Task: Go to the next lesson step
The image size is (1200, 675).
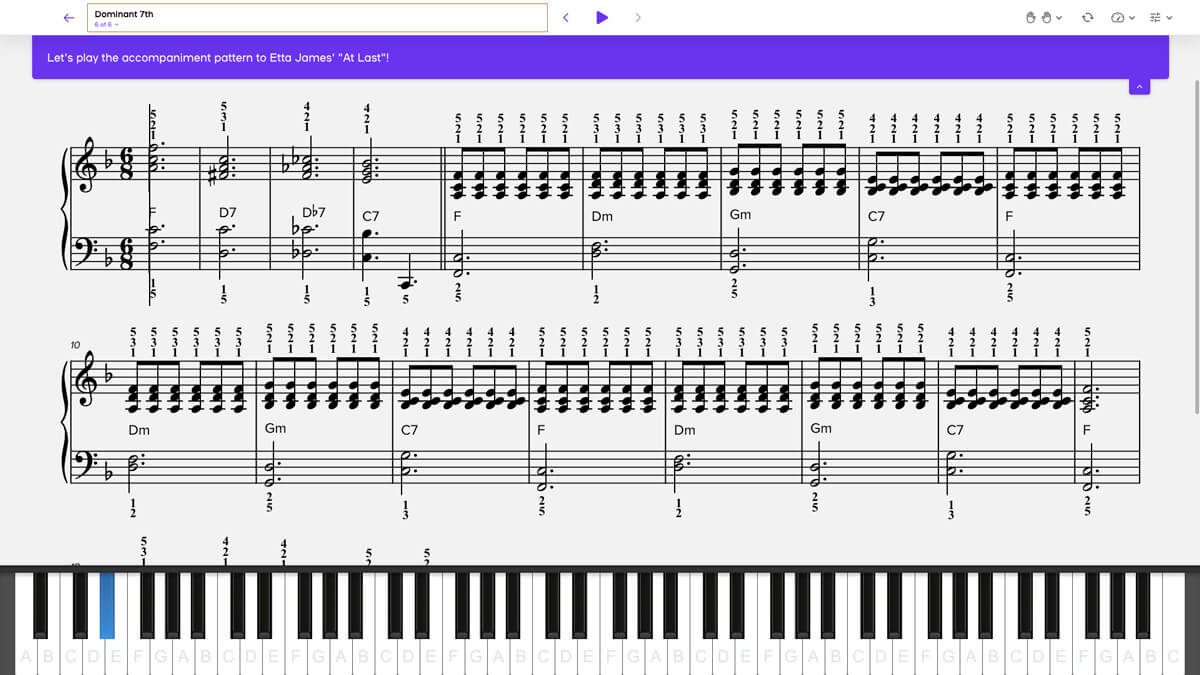Action: (638, 17)
